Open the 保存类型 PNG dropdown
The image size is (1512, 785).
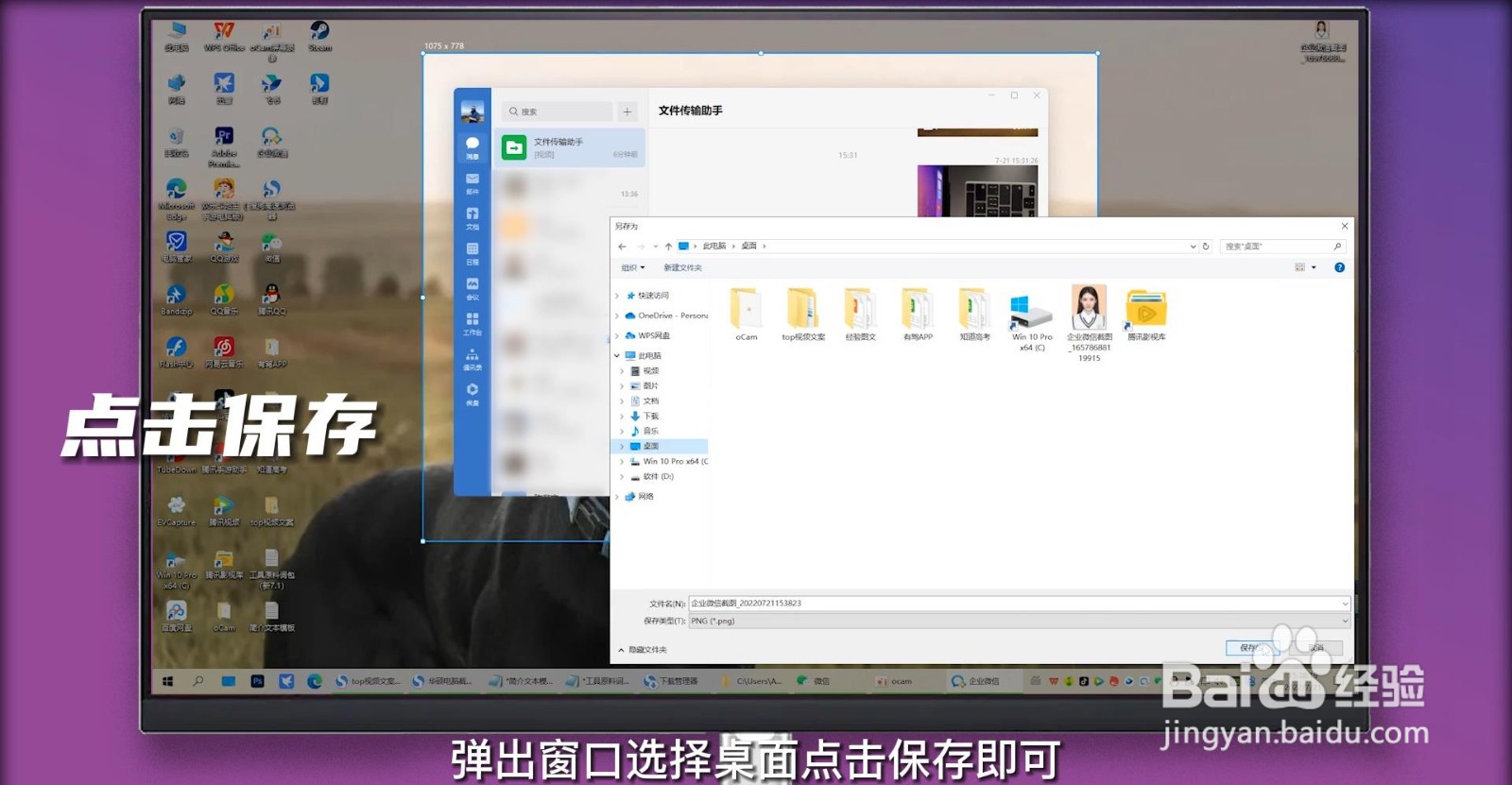[1020, 621]
